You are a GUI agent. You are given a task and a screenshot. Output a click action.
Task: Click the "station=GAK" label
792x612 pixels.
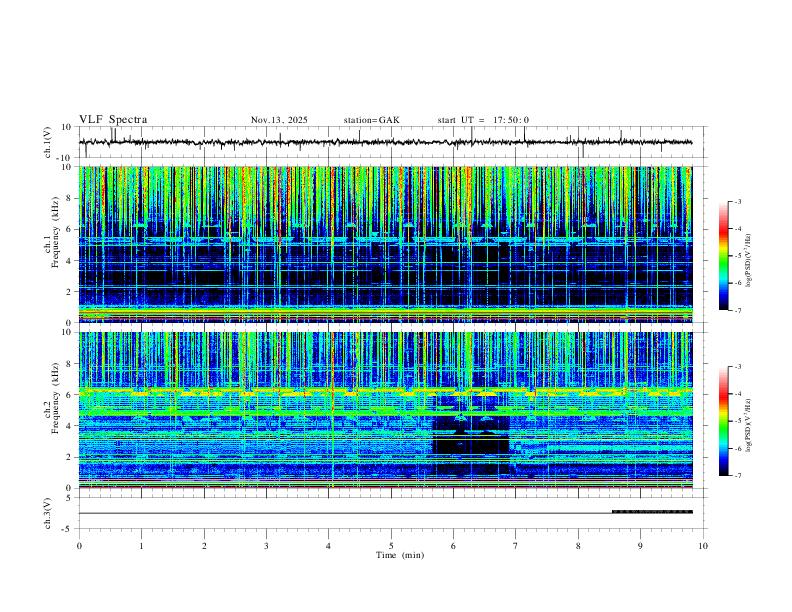click(x=371, y=120)
